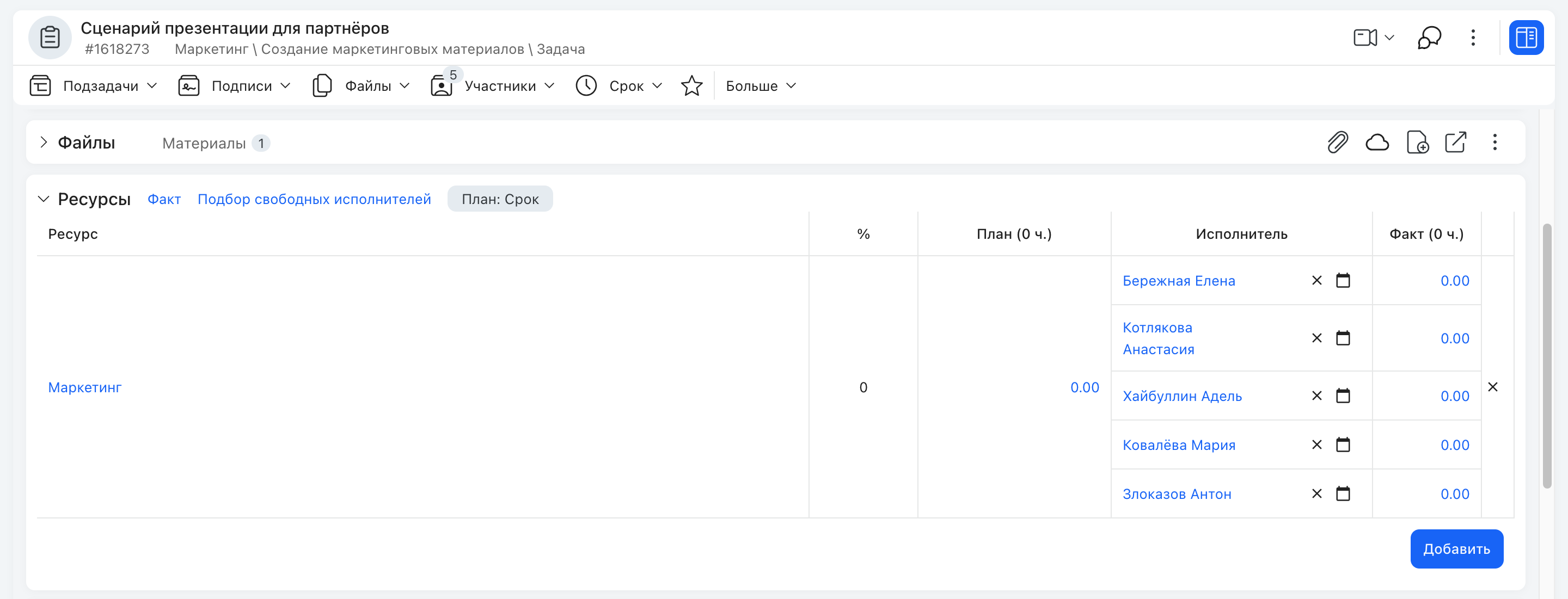Open the Файлы section three-dot menu

point(1495,143)
